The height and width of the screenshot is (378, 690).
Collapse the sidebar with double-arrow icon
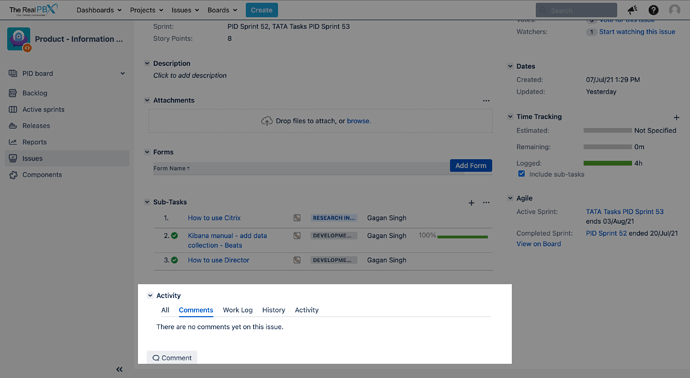119,369
